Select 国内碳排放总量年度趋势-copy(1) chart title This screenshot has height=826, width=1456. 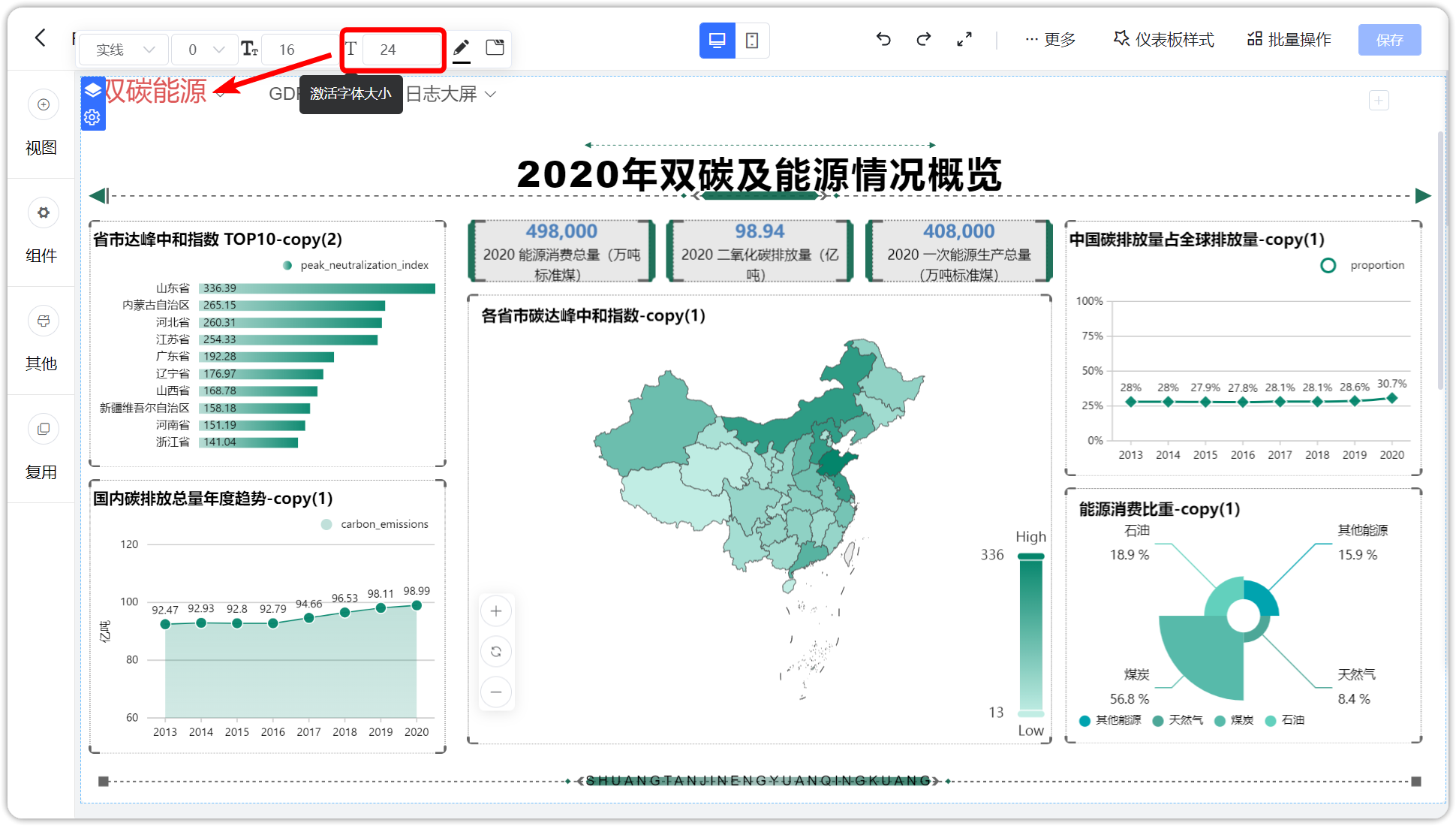click(x=213, y=499)
